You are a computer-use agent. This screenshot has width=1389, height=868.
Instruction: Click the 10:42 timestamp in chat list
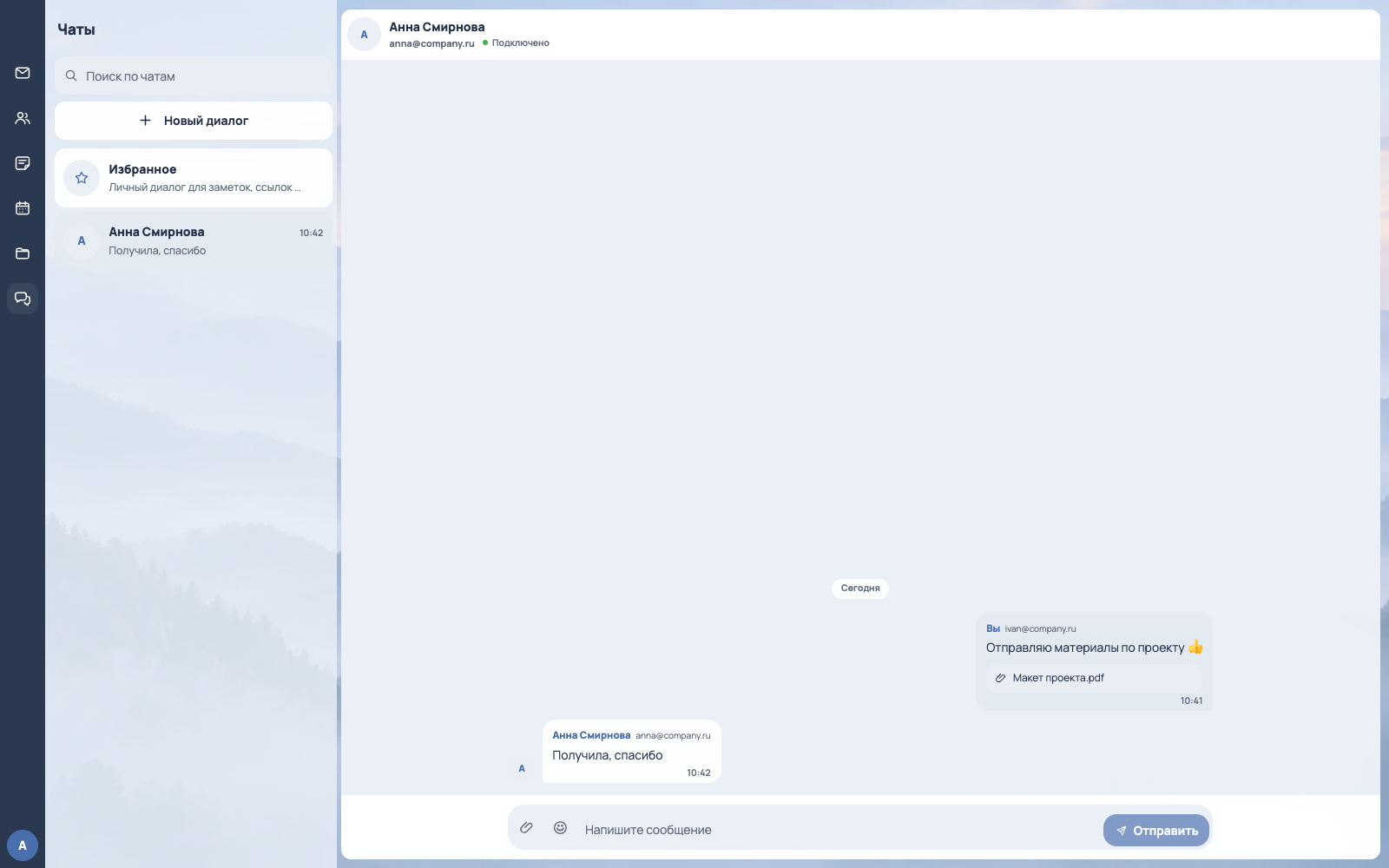pyautogui.click(x=311, y=233)
